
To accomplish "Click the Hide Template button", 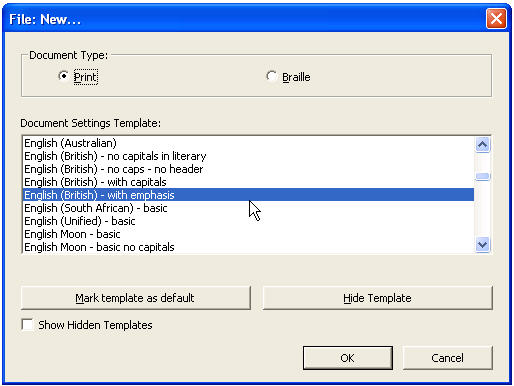I will coord(377,298).
